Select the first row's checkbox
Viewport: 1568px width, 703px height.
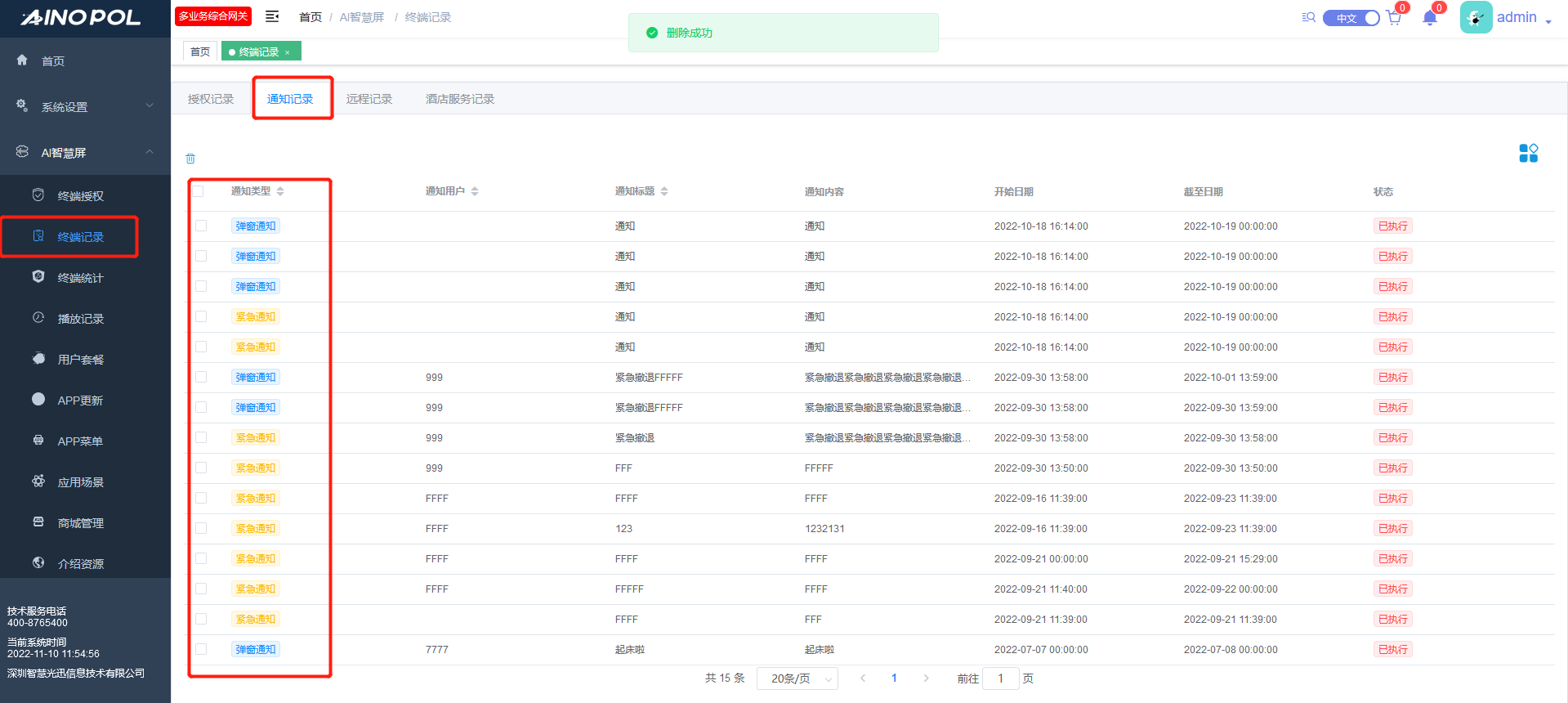coord(201,226)
